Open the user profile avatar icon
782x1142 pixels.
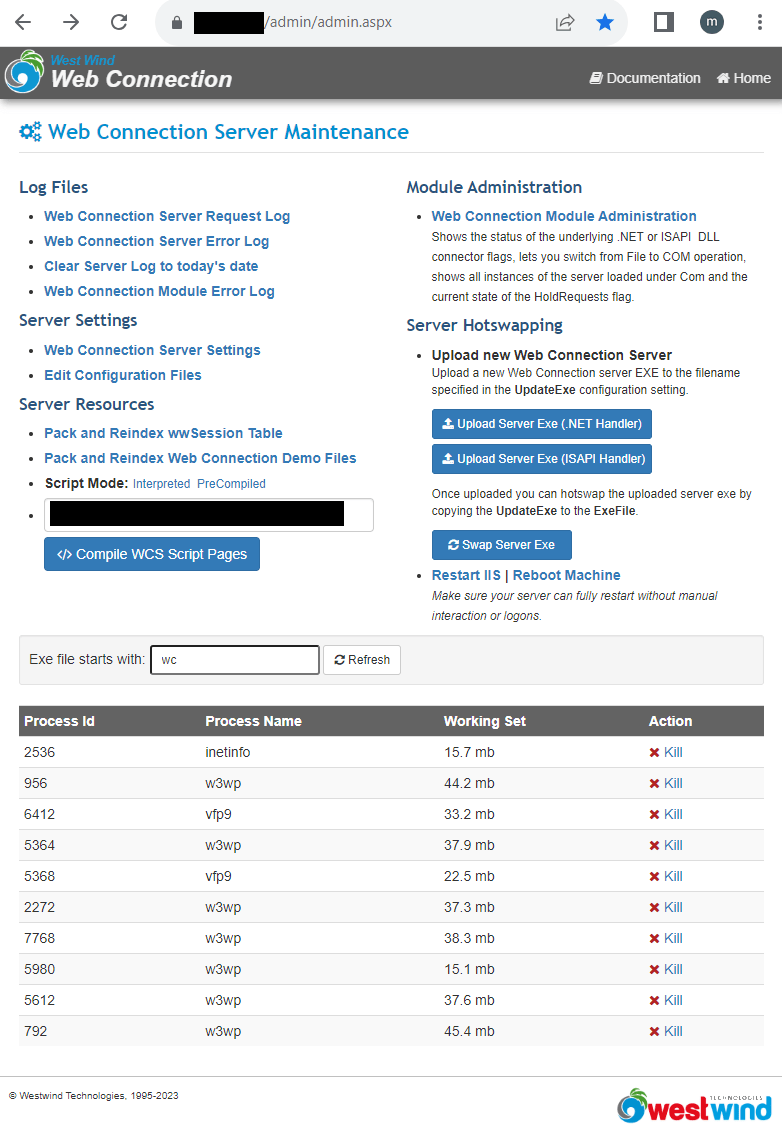[x=712, y=22]
